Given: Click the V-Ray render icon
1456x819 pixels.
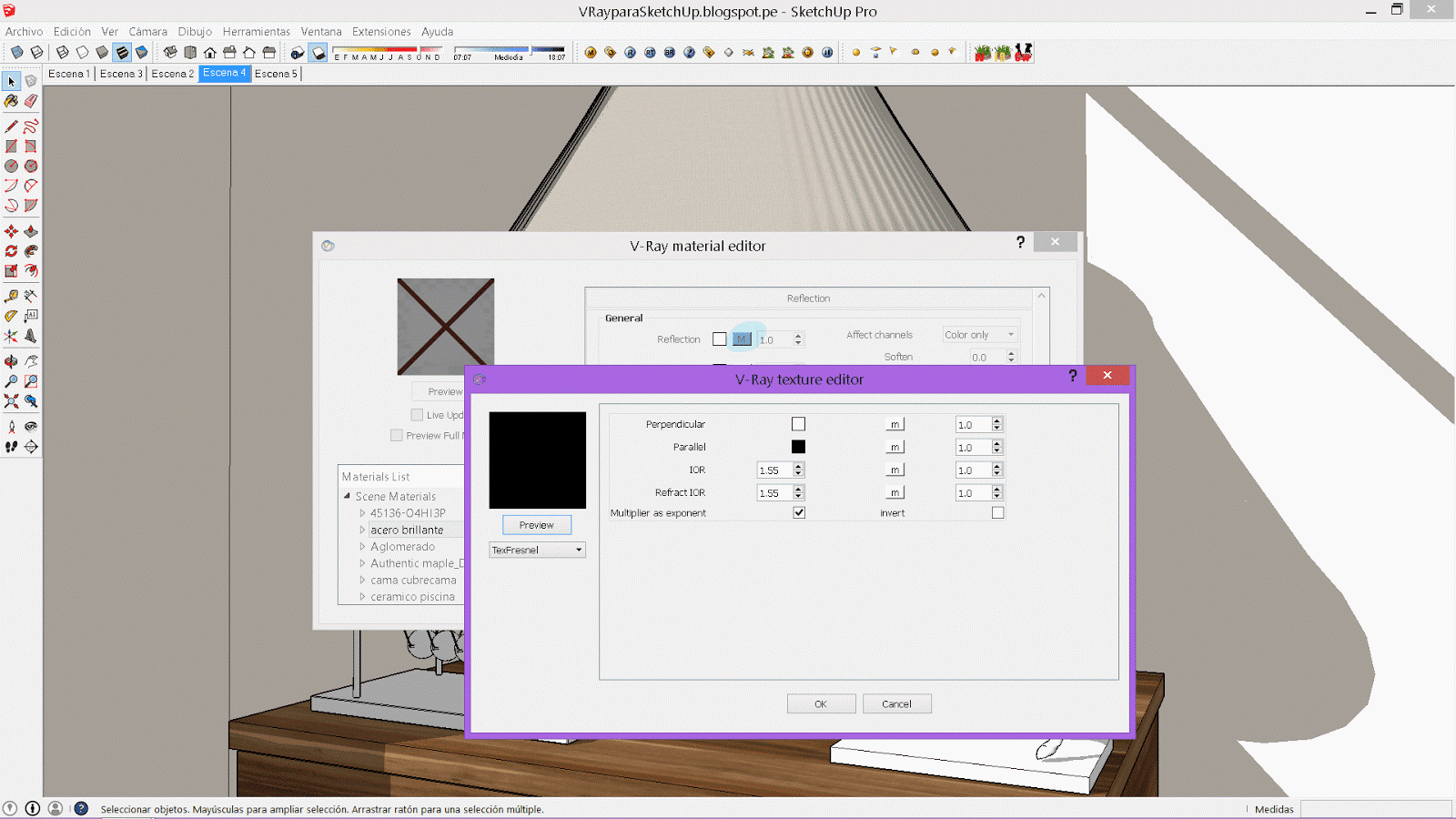Looking at the screenshot, I should (629, 52).
